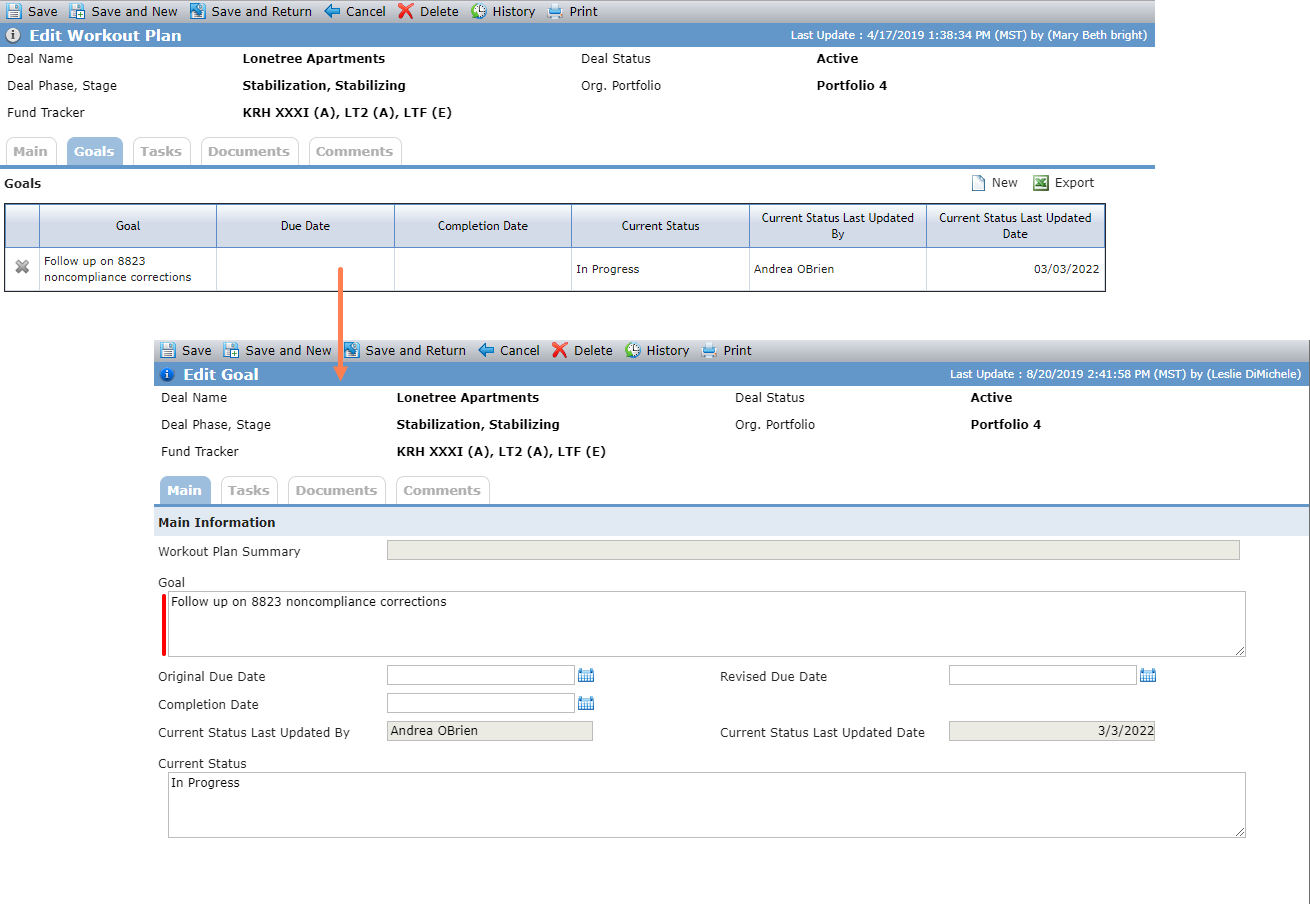Screen dimensions: 1310x904
Task: Click info icon beside Edit Goal title
Action: tap(167, 374)
